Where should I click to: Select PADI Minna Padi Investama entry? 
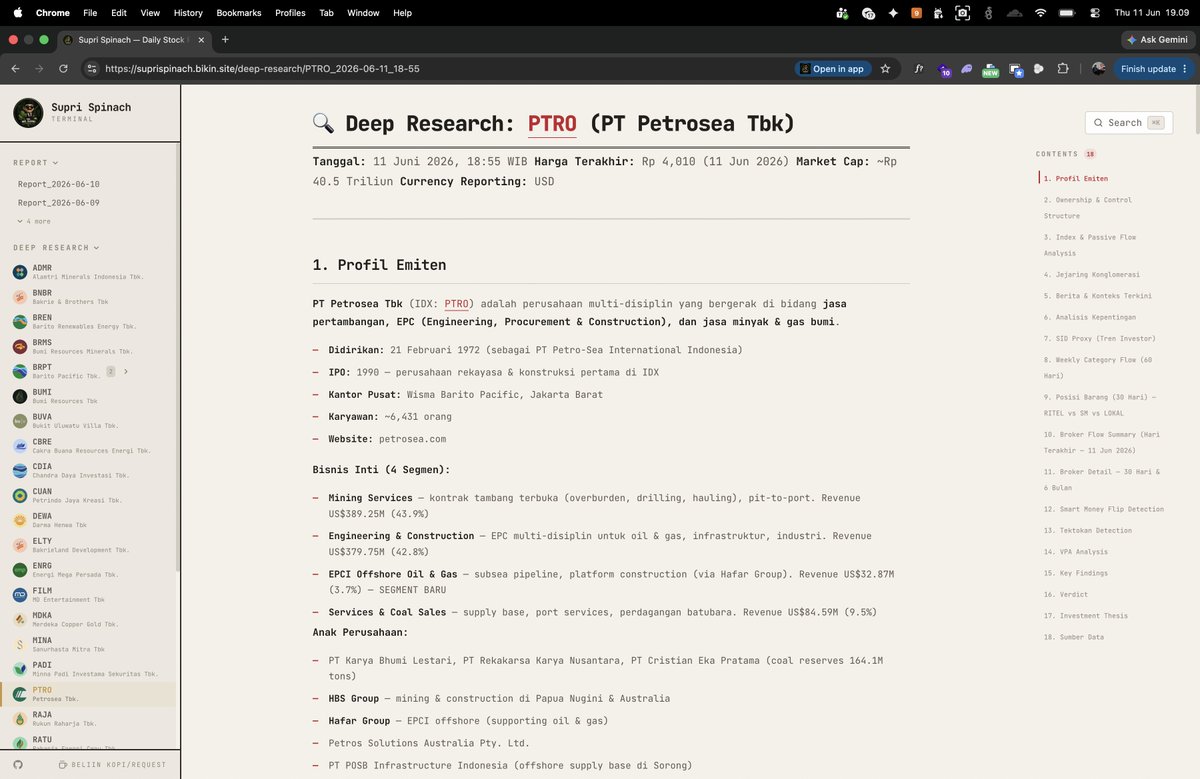[90, 669]
